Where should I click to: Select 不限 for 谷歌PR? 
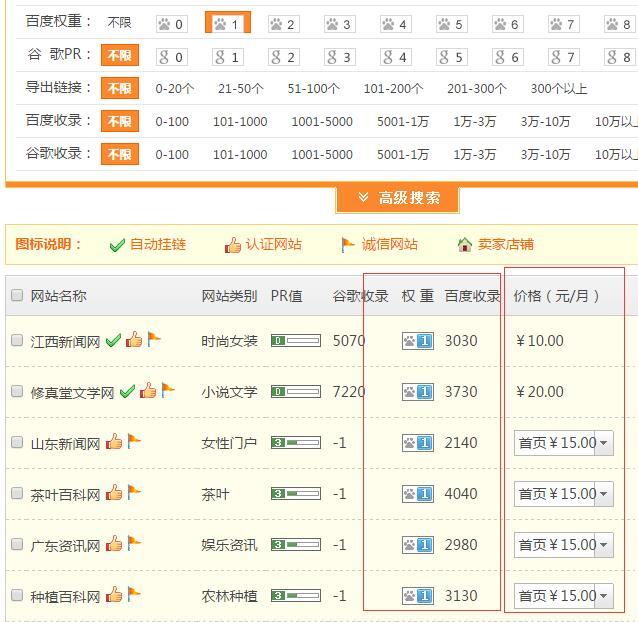click(120, 55)
